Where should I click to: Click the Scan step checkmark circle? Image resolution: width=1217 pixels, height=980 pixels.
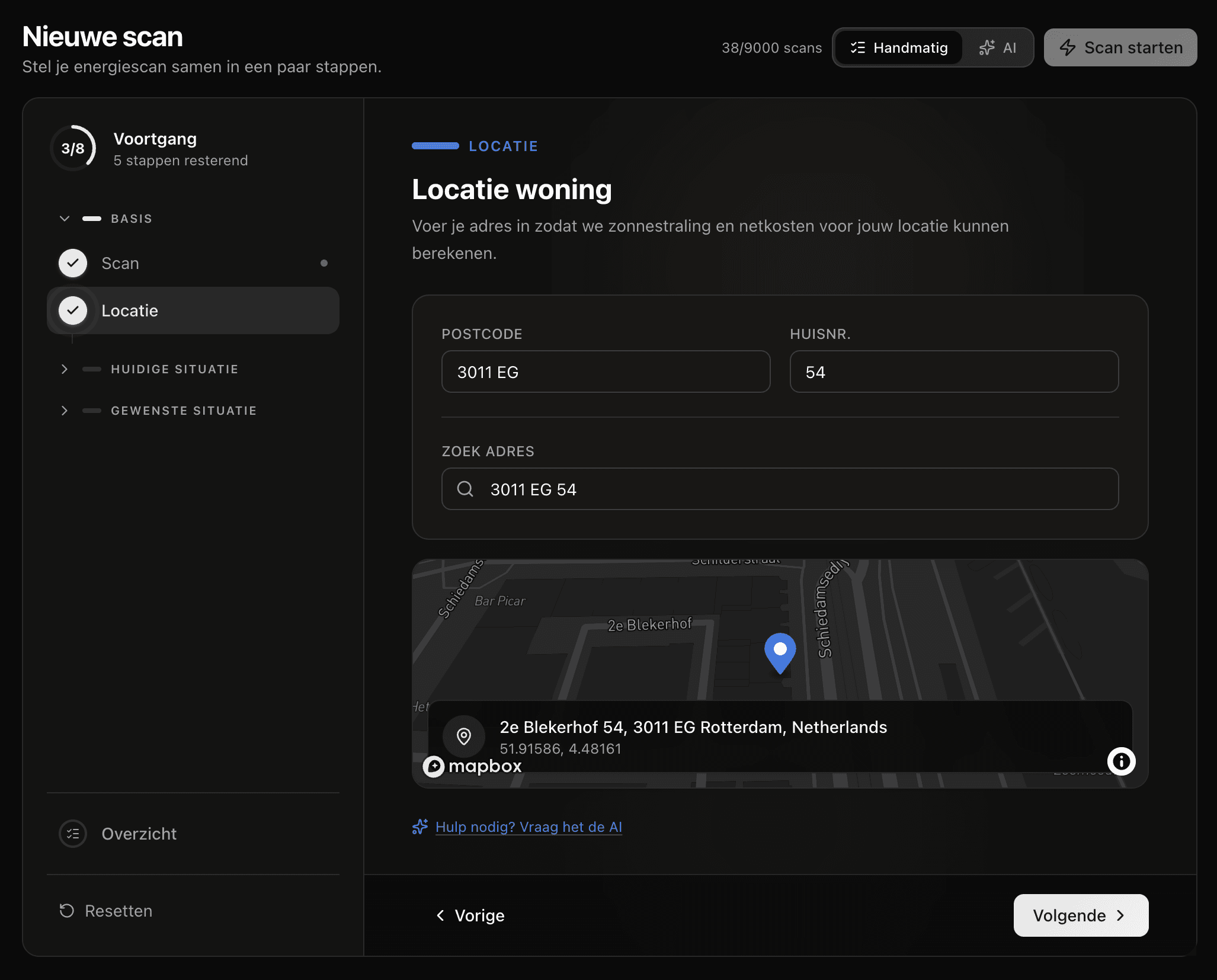pyautogui.click(x=73, y=263)
